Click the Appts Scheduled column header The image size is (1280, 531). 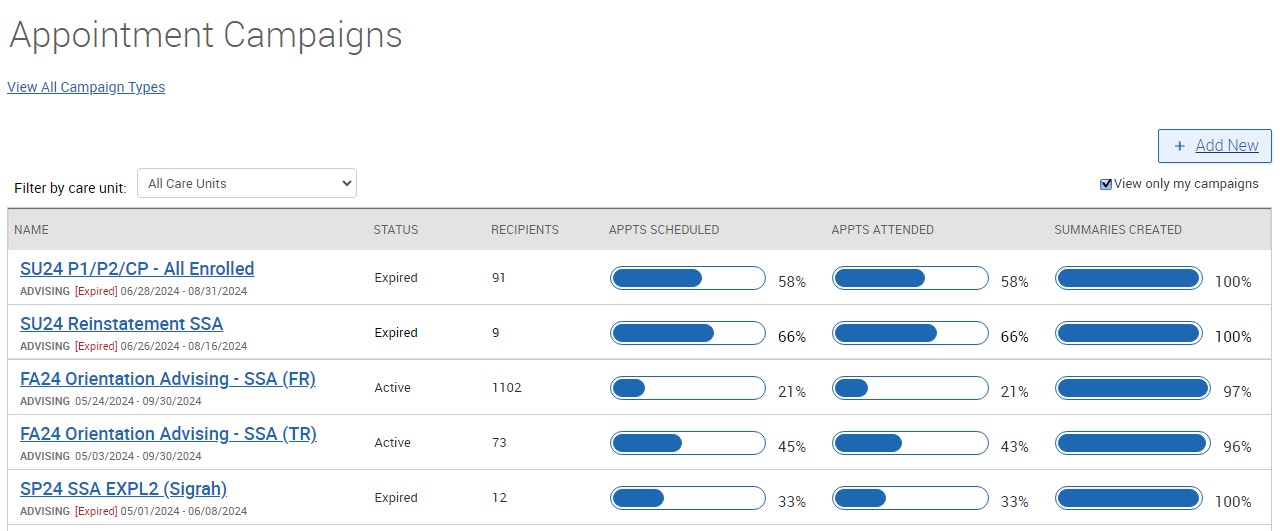pos(663,230)
